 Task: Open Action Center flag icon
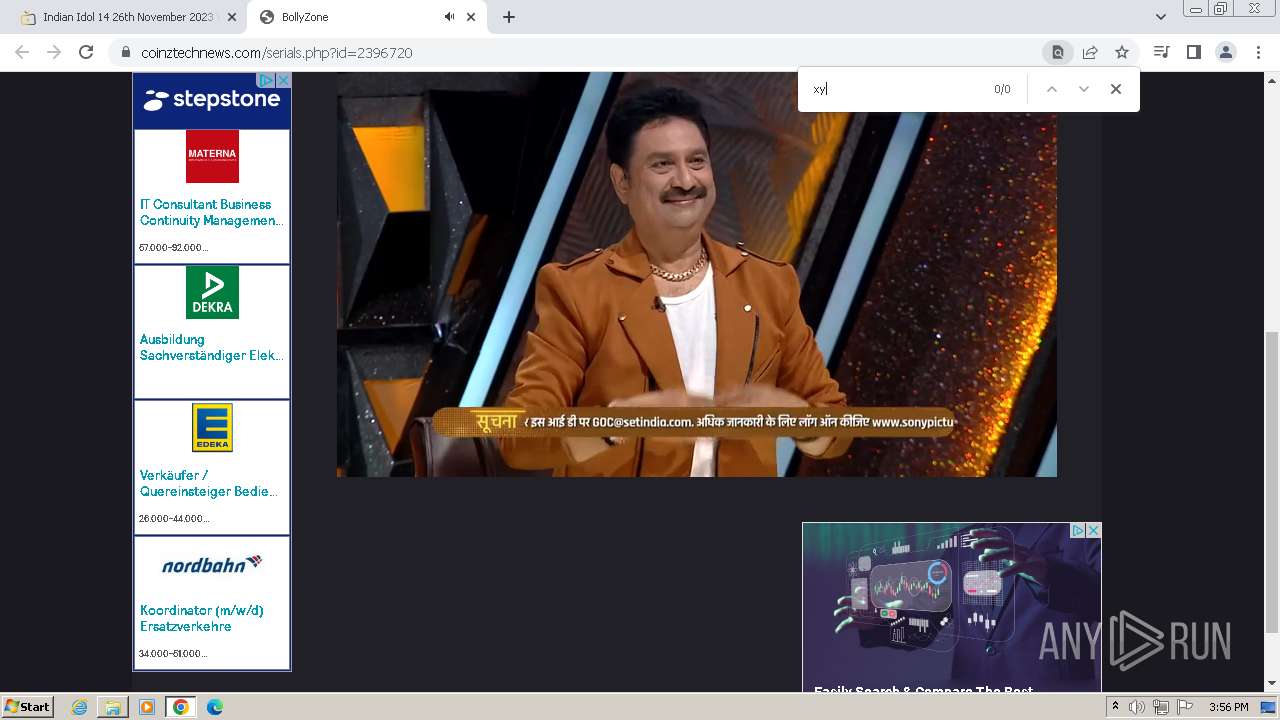click(x=1185, y=707)
